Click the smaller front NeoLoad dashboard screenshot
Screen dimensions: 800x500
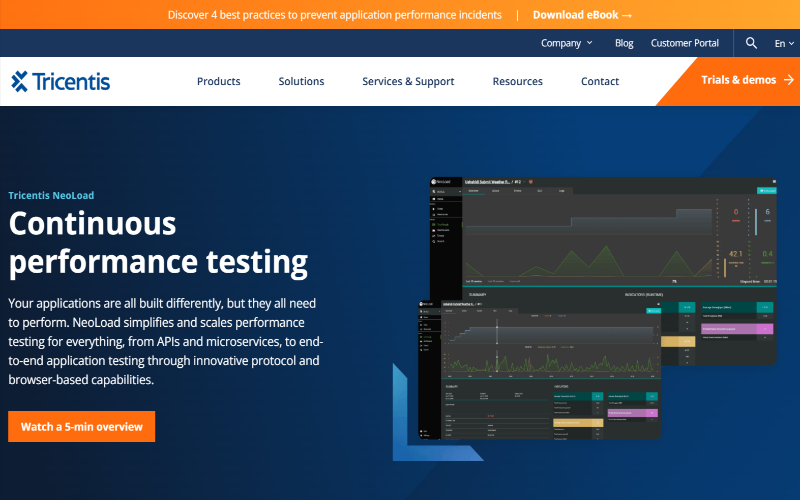[539, 369]
